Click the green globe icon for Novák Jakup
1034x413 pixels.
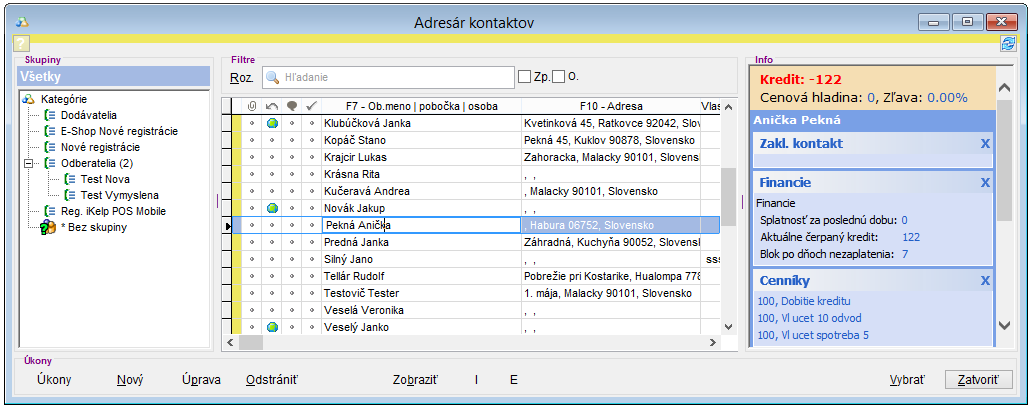(x=272, y=208)
